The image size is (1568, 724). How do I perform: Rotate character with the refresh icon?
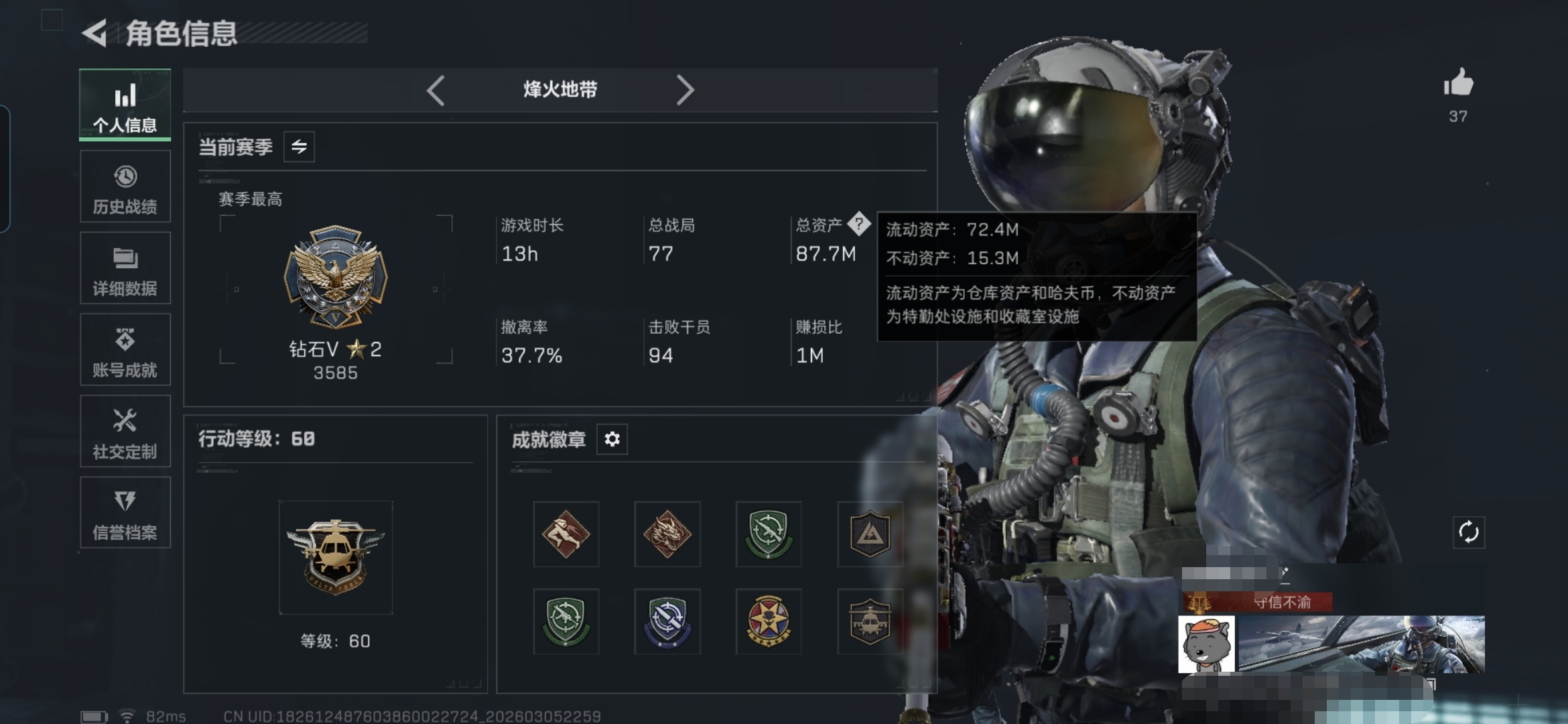point(1468,532)
